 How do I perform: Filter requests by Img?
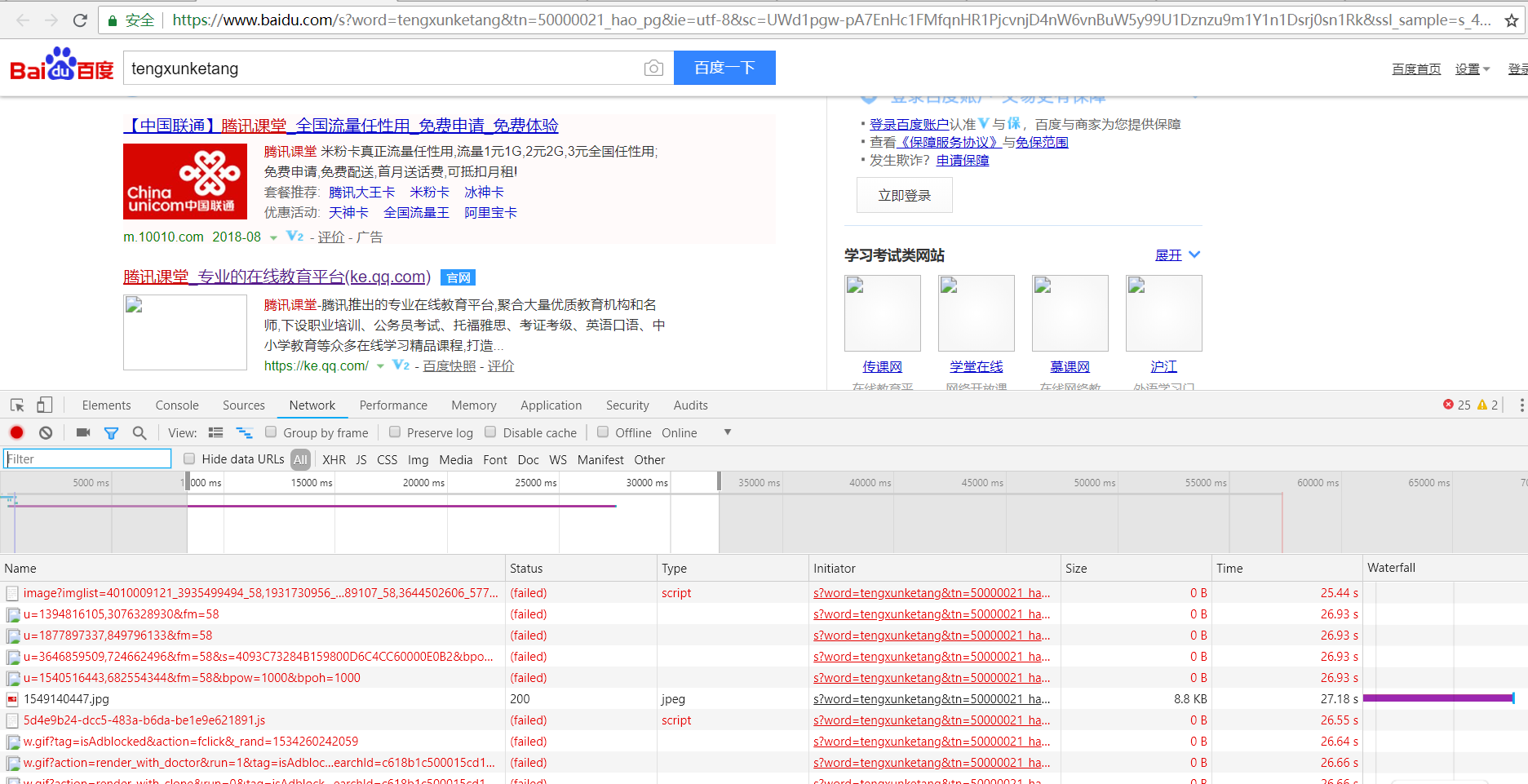[x=418, y=459]
